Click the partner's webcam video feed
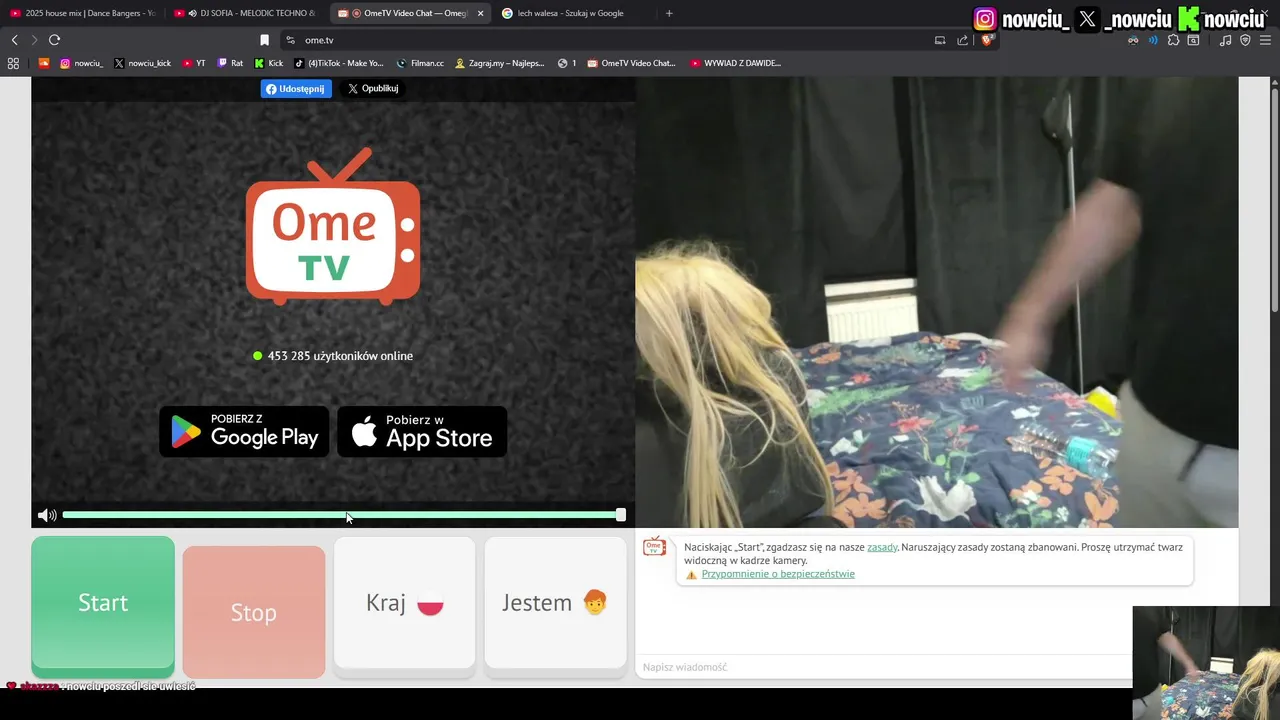Screen dimensions: 1280x720 point(937,302)
